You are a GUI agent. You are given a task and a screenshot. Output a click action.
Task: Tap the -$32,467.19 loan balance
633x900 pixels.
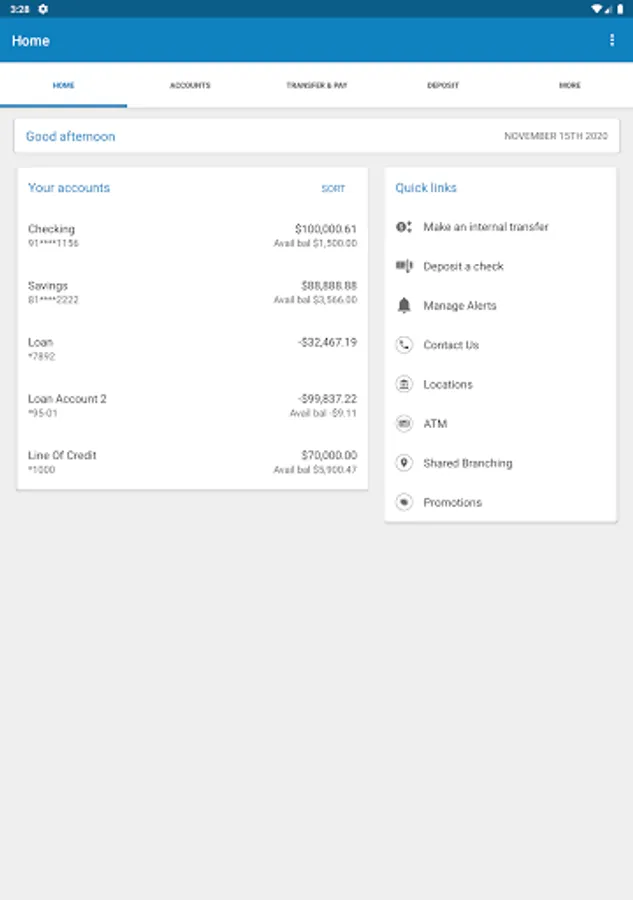point(327,342)
